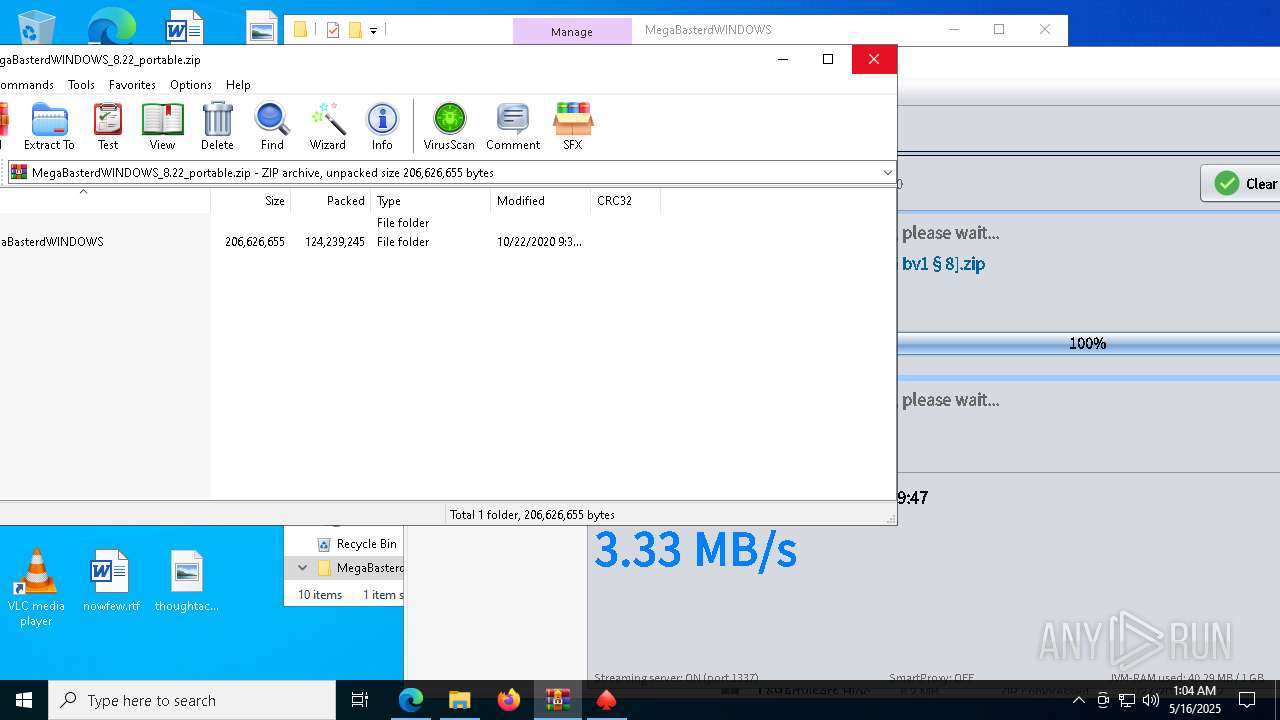This screenshot has width=1280, height=720.
Task: Sort by Packed column header
Action: (x=330, y=201)
